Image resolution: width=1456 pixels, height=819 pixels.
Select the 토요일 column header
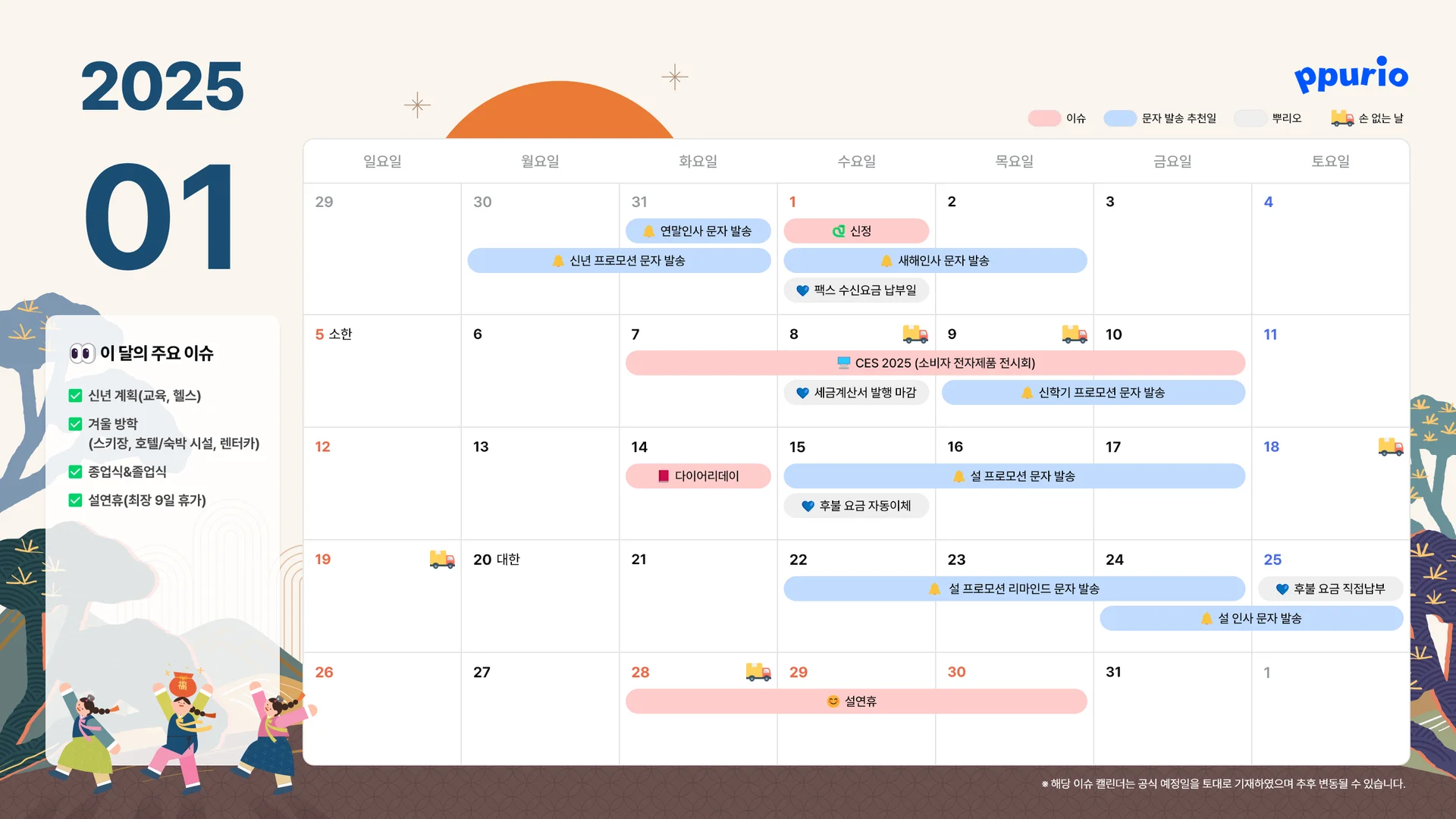pyautogui.click(x=1330, y=162)
